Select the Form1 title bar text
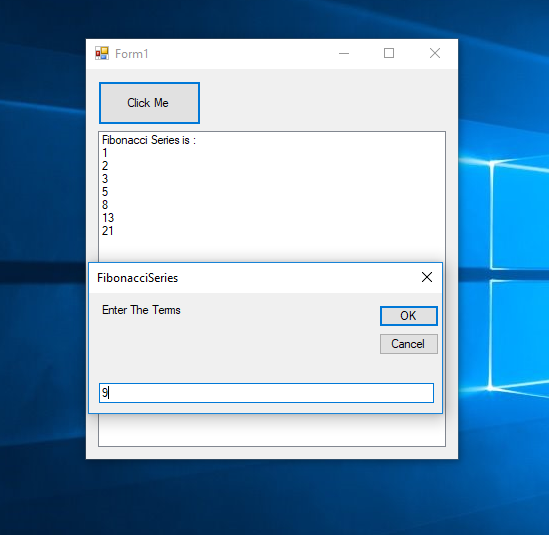Image resolution: width=549 pixels, height=535 pixels. (132, 54)
